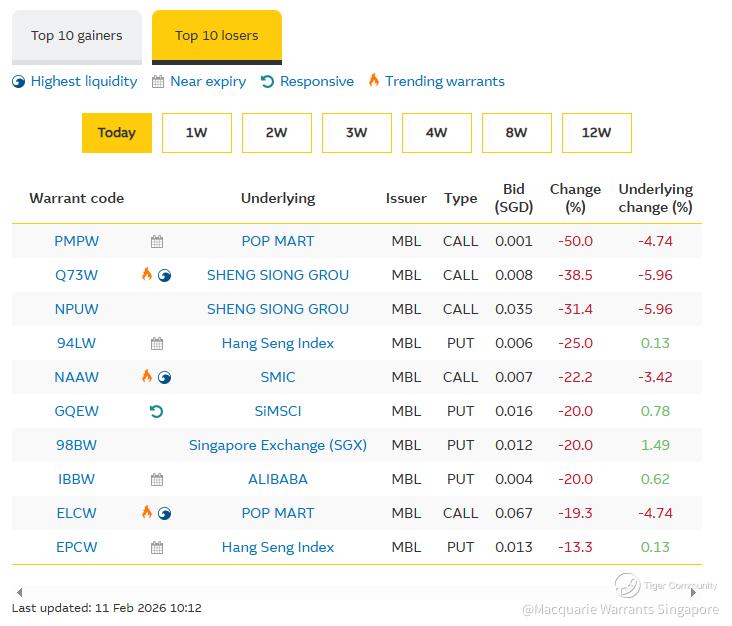Viewport: 732px width, 626px height.
Task: Select the Today time period
Action: (x=117, y=133)
